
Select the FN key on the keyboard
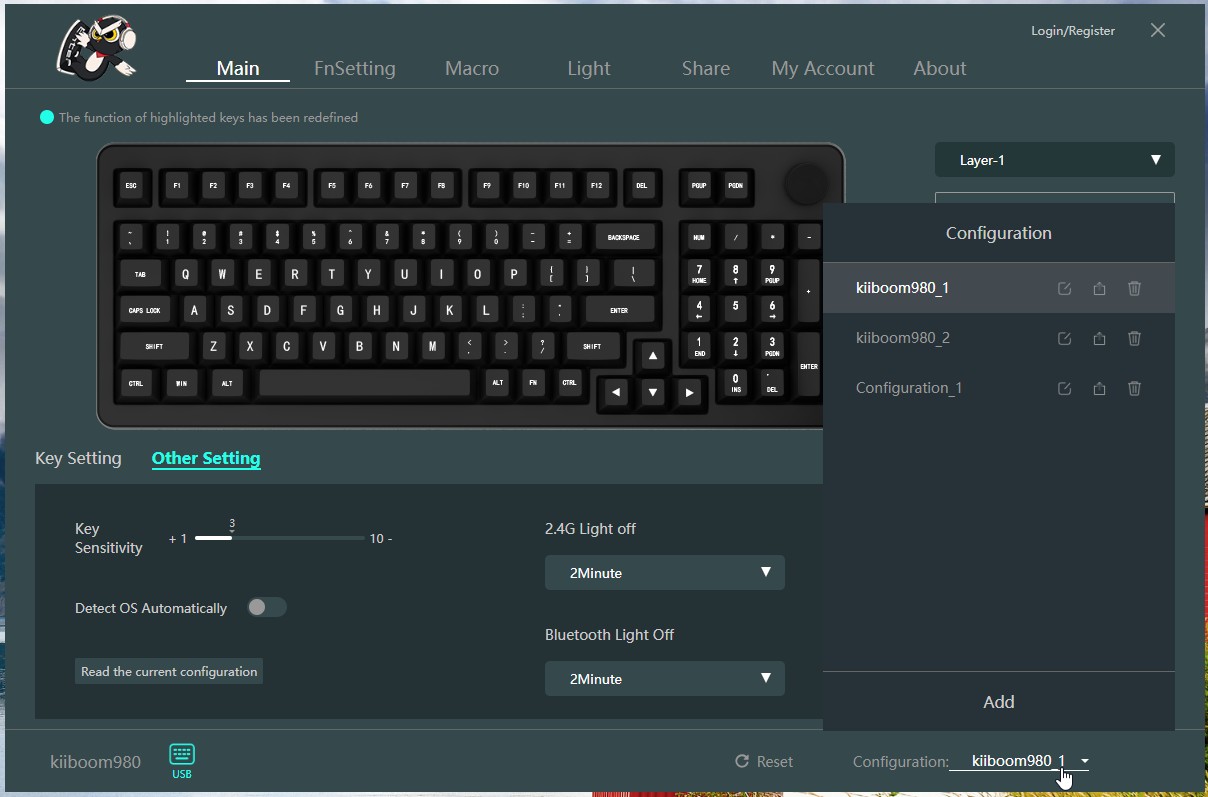pos(533,383)
